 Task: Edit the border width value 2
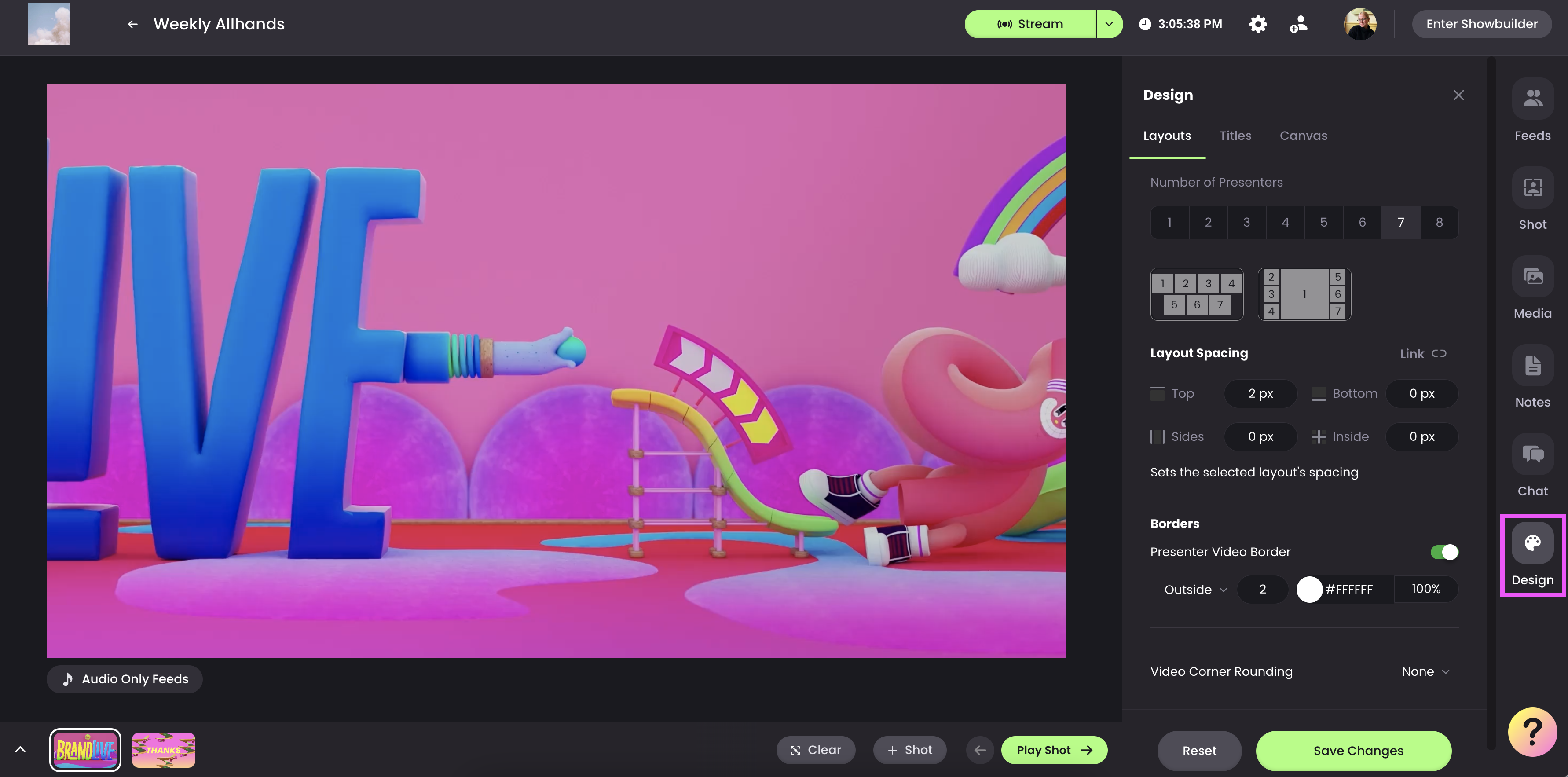pos(1262,590)
